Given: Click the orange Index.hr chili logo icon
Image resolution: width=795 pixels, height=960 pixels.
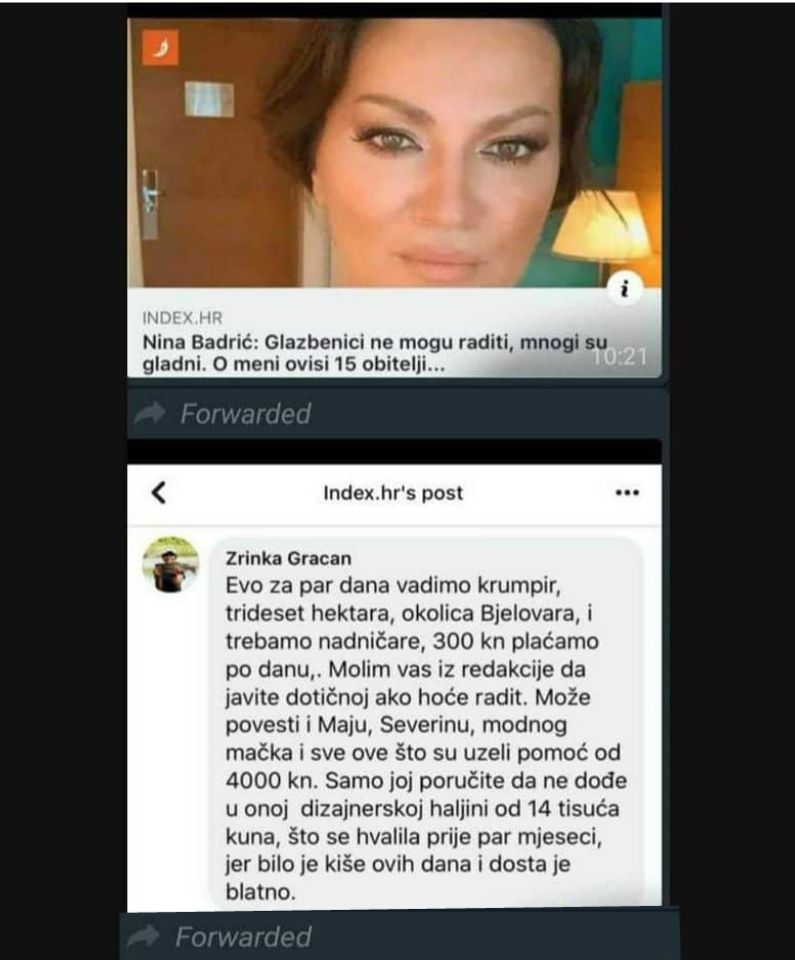Looking at the screenshot, I should coord(160,47).
